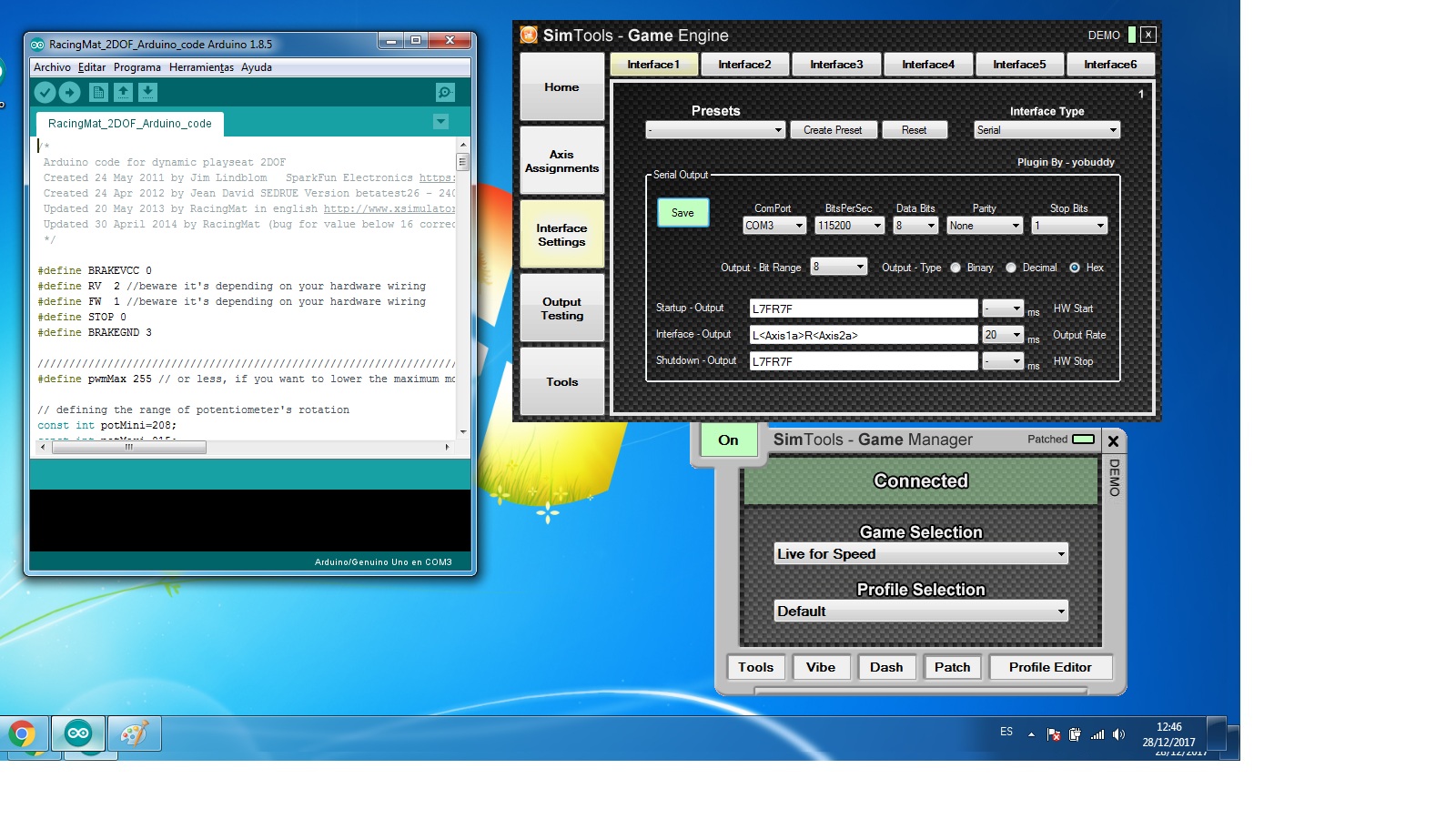Click the Reset button
Viewport: 1456px width, 819px height.
[914, 130]
